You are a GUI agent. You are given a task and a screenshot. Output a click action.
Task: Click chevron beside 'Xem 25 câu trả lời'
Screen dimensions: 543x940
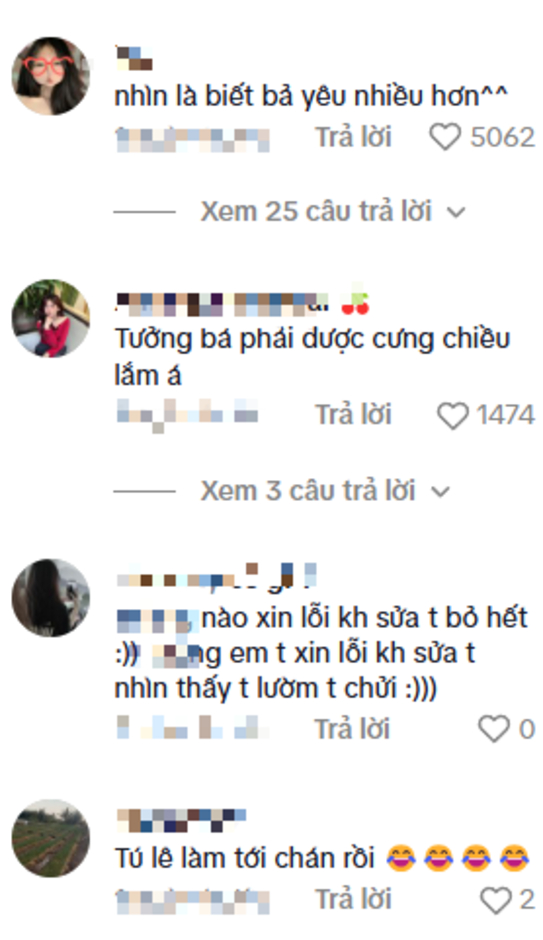(456, 212)
